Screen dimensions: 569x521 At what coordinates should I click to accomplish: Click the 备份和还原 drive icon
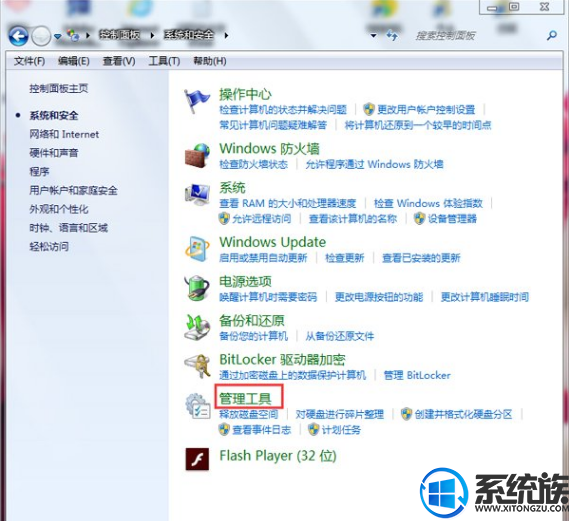pyautogui.click(x=197, y=328)
